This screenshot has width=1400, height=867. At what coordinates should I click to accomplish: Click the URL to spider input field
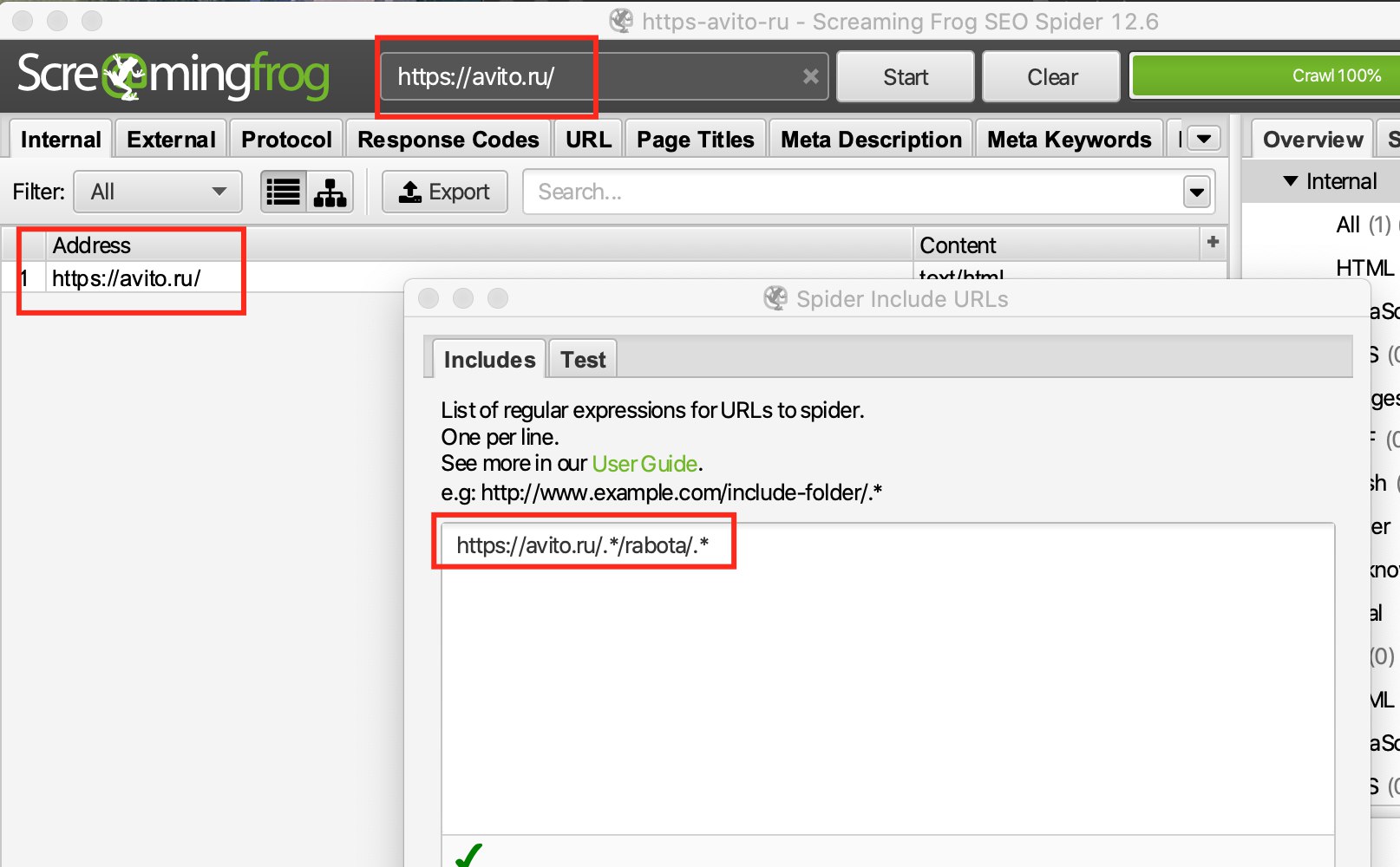pyautogui.click(x=604, y=76)
